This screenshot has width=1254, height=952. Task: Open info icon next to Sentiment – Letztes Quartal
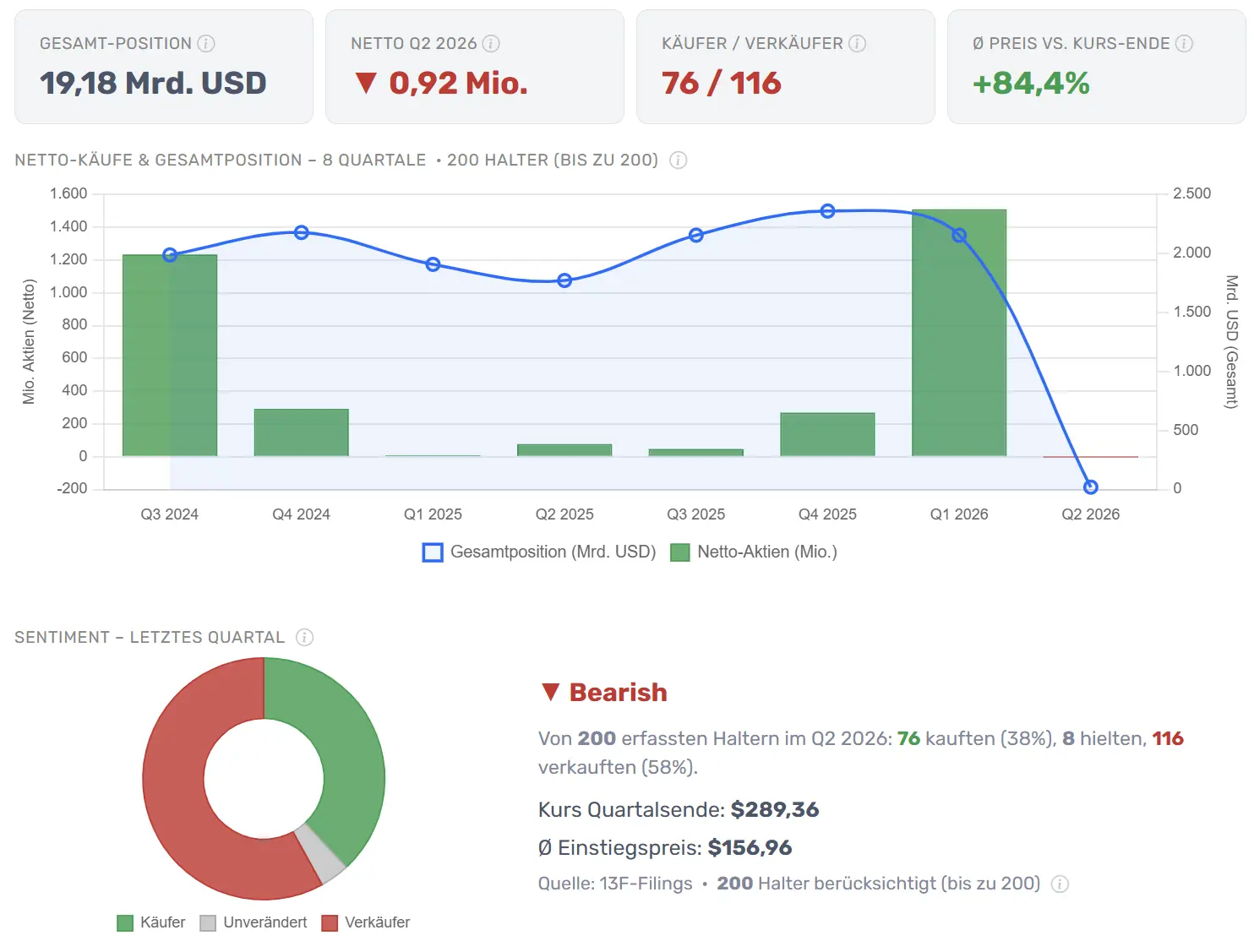coord(305,637)
